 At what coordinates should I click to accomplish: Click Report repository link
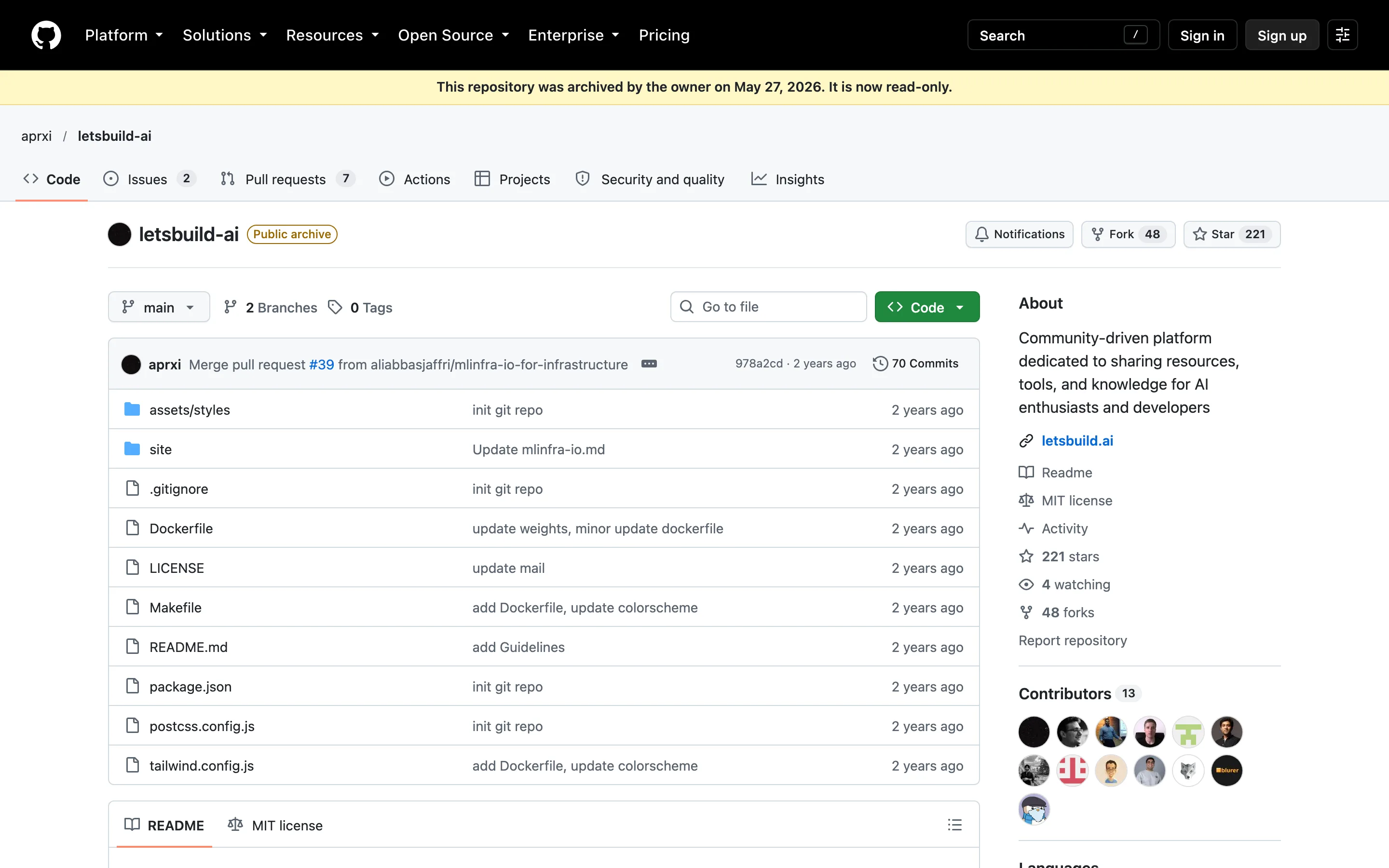(1072, 640)
